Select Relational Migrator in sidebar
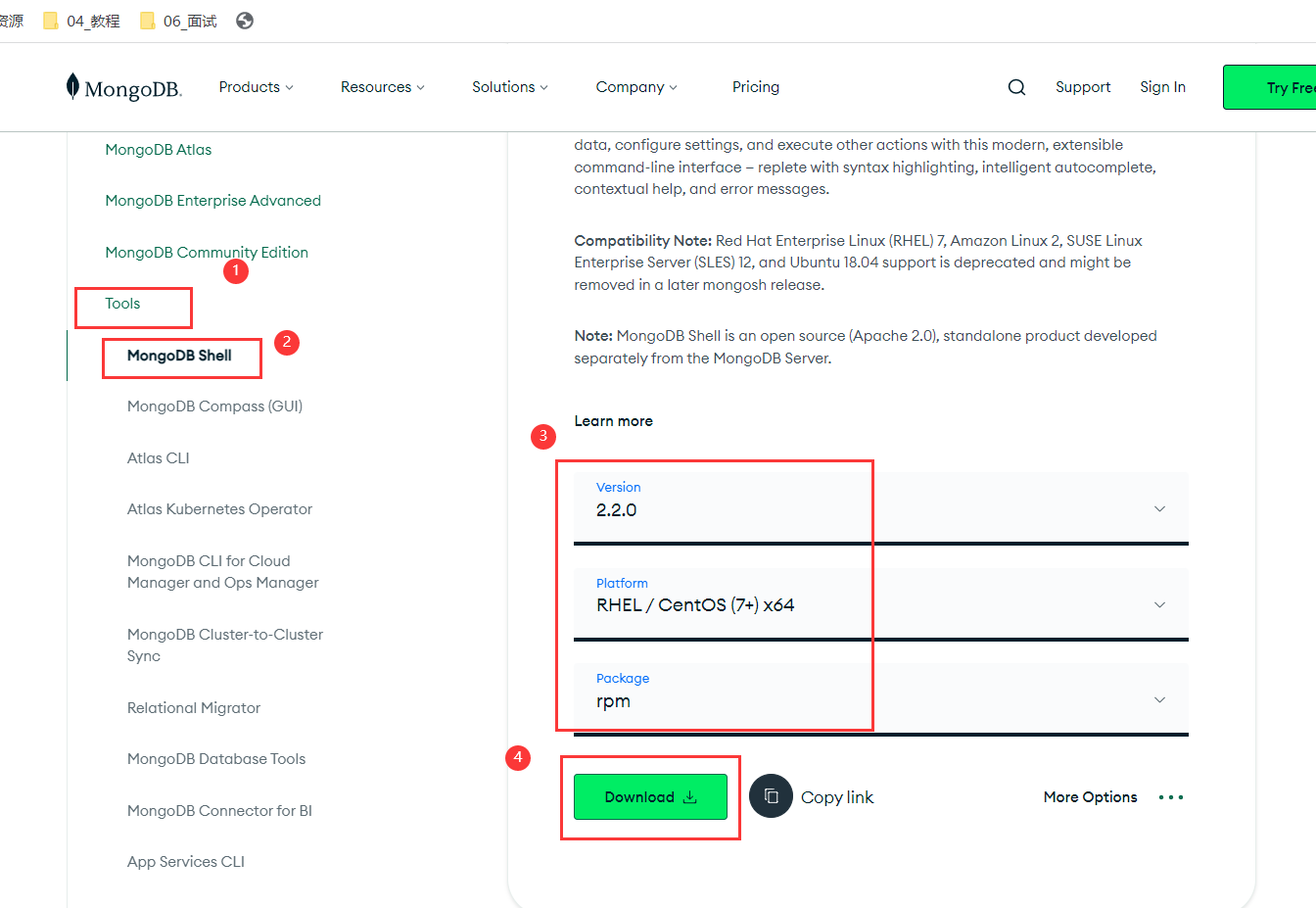Viewport: 1316px width, 908px height. coord(194,708)
